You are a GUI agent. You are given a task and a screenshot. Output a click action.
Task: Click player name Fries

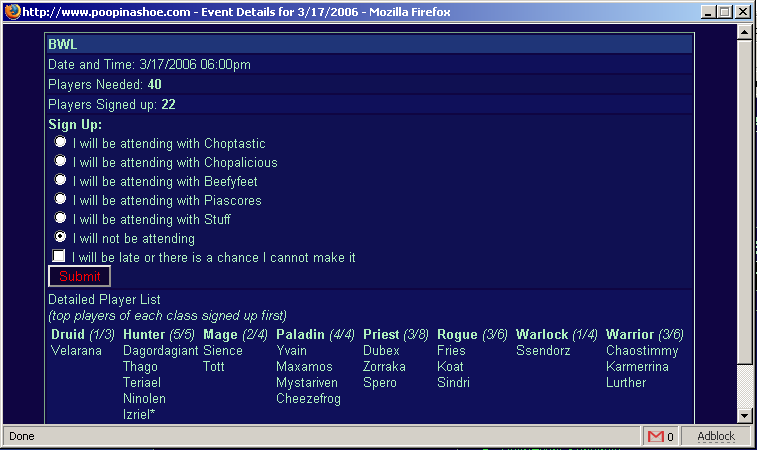(x=451, y=351)
